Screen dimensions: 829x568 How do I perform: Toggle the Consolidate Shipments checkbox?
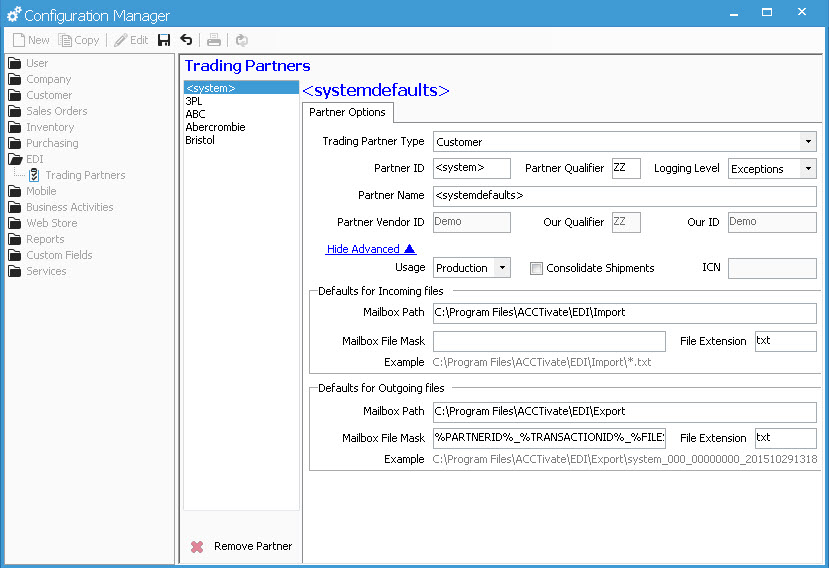click(536, 268)
